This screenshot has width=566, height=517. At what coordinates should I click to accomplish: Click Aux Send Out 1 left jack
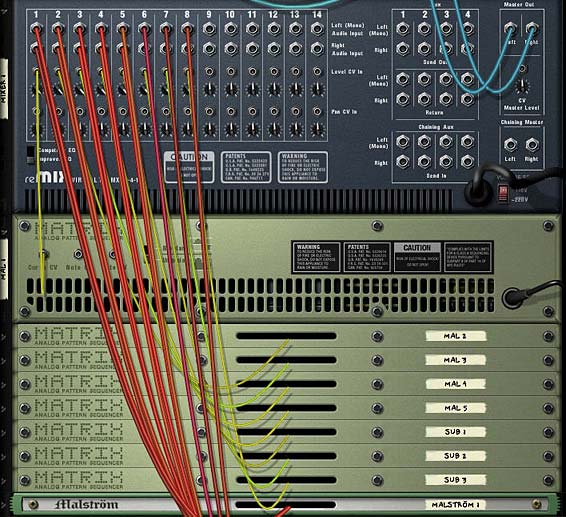coord(403,29)
